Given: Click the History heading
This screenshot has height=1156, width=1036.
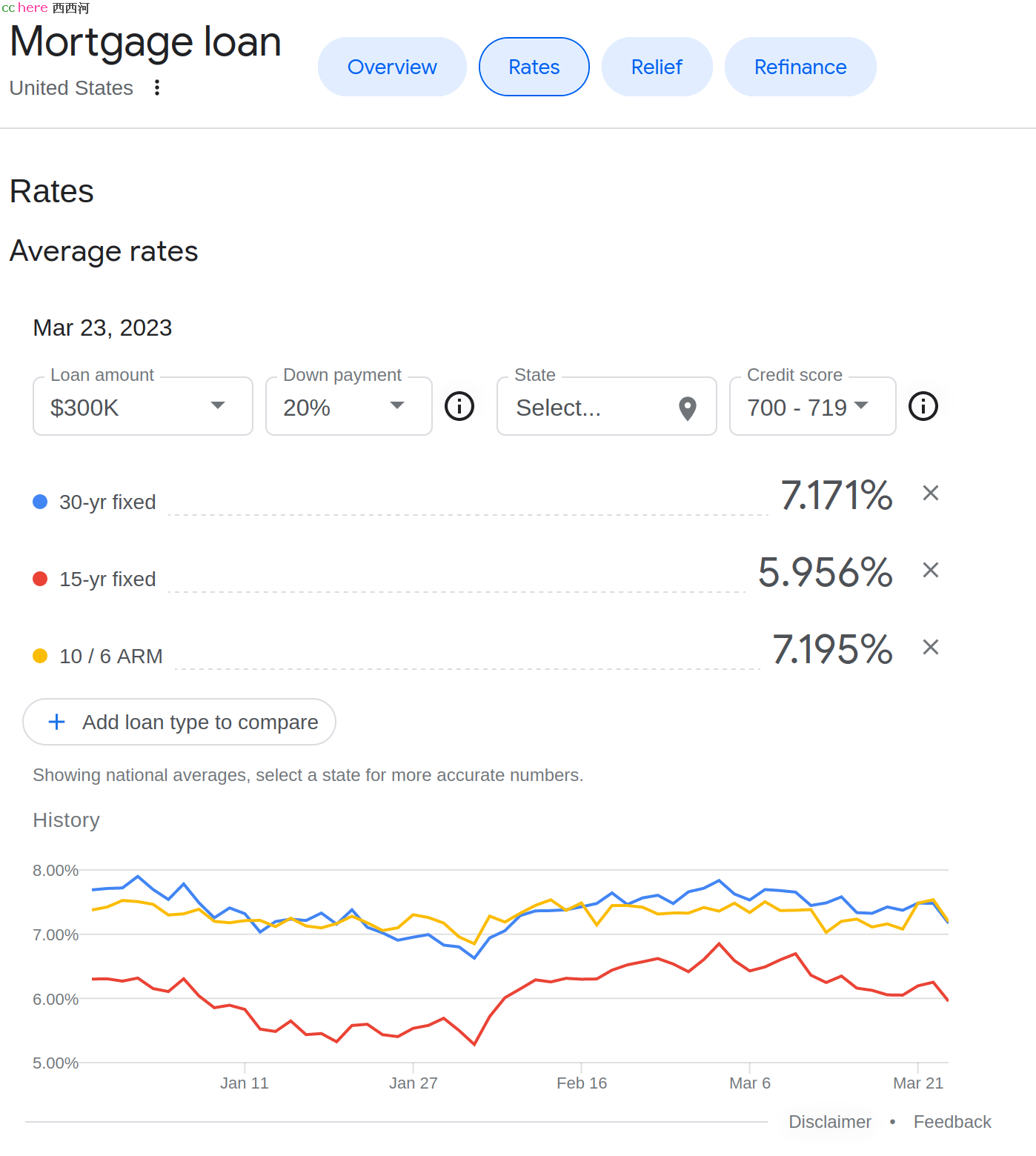Looking at the screenshot, I should click(x=66, y=820).
